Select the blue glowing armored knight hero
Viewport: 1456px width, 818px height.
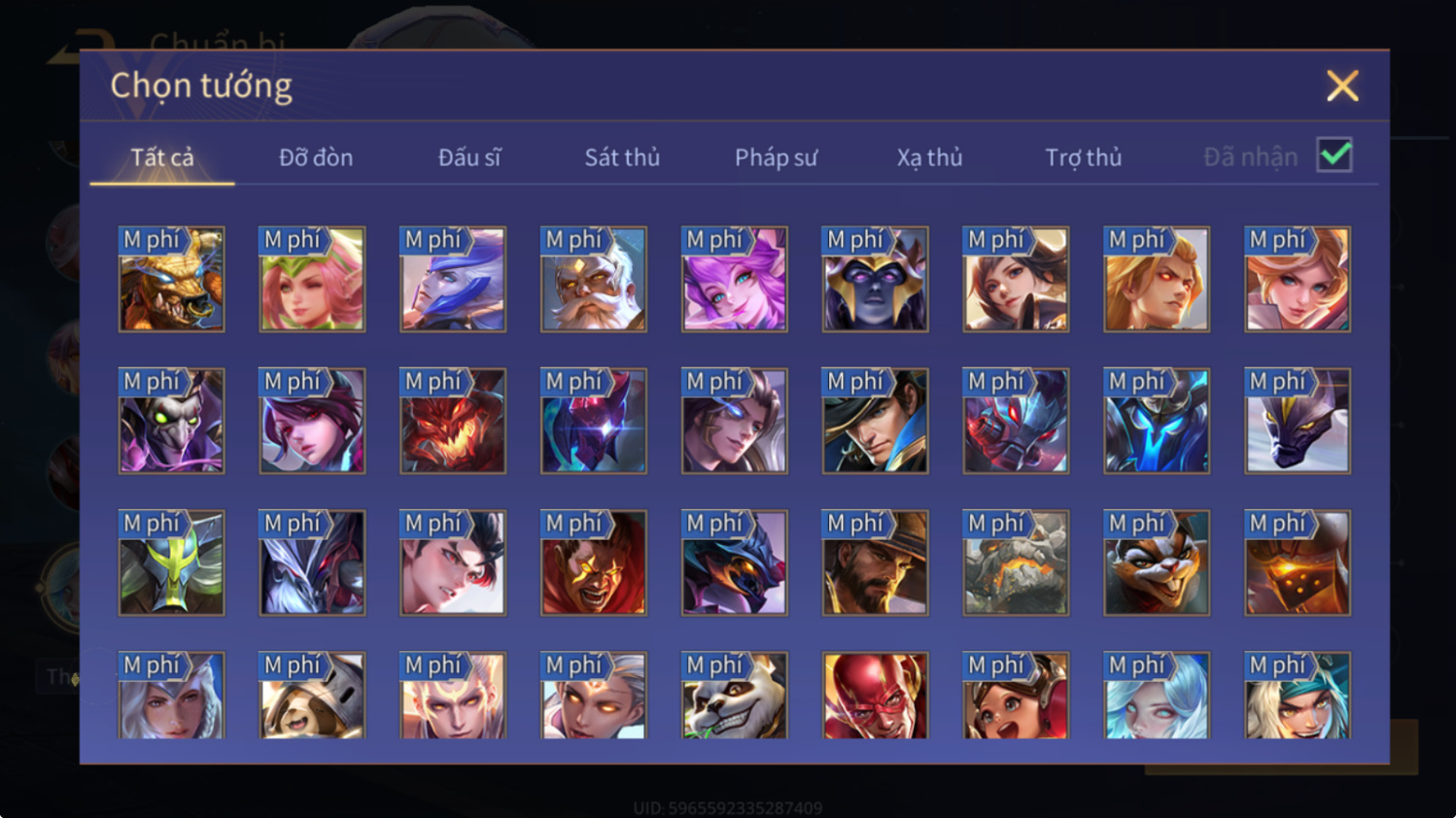(x=1157, y=421)
